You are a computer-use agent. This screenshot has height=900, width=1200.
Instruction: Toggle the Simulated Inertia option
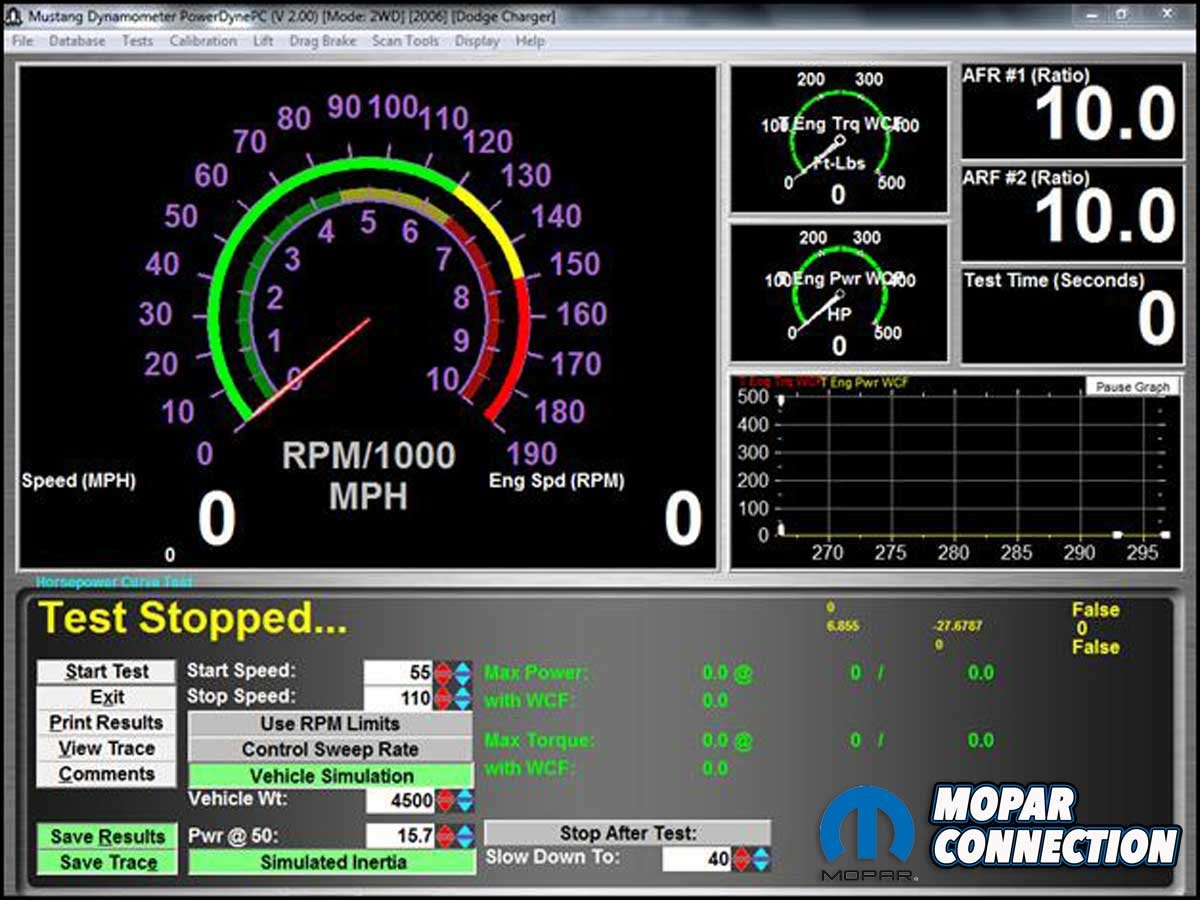click(x=331, y=862)
